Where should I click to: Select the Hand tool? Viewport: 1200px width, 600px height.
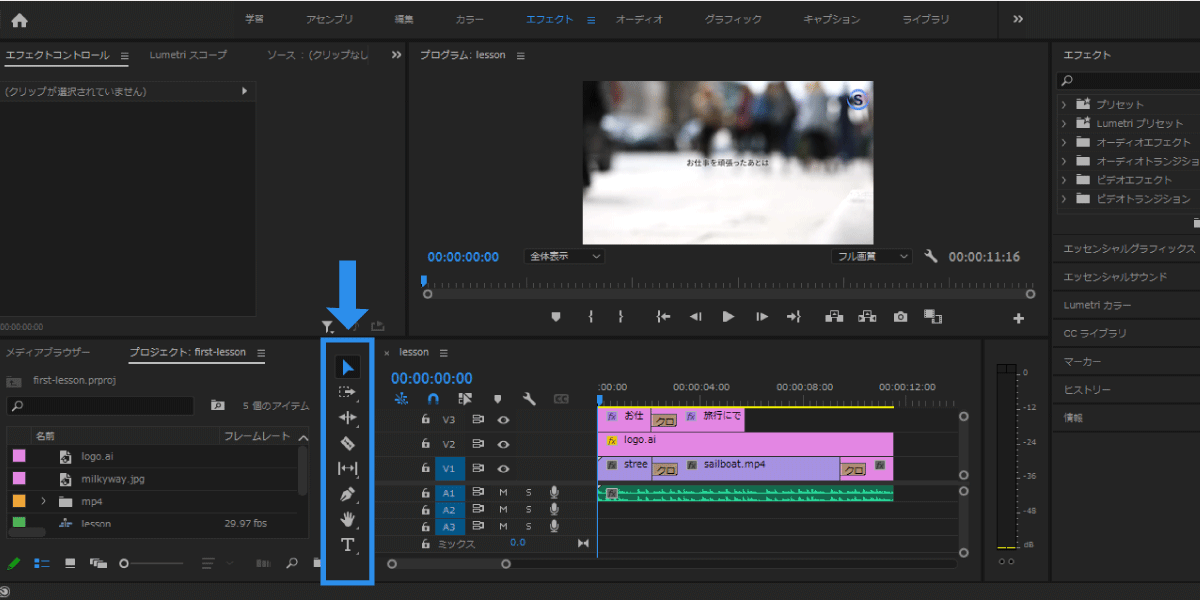click(x=347, y=519)
